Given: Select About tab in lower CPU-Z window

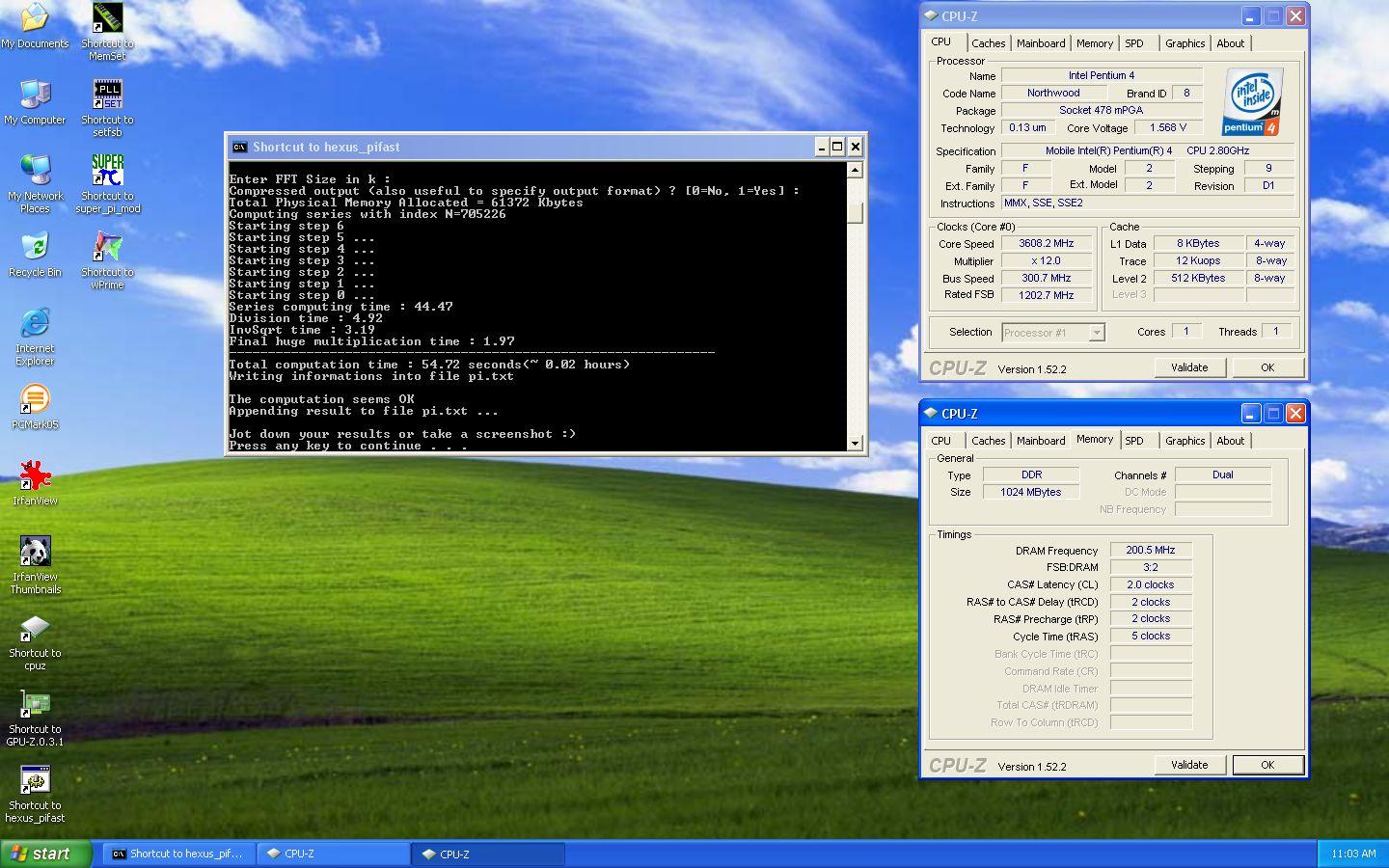Looking at the screenshot, I should click(1230, 441).
